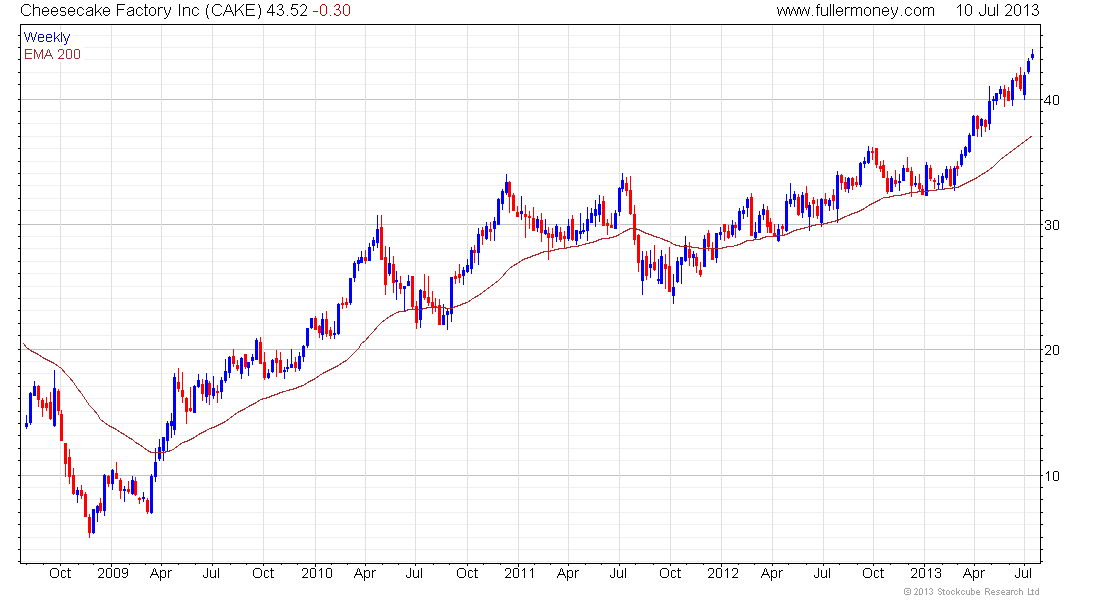Click the first 'Oct' label before 2009
This screenshot has width=1100, height=600.
click(60, 573)
